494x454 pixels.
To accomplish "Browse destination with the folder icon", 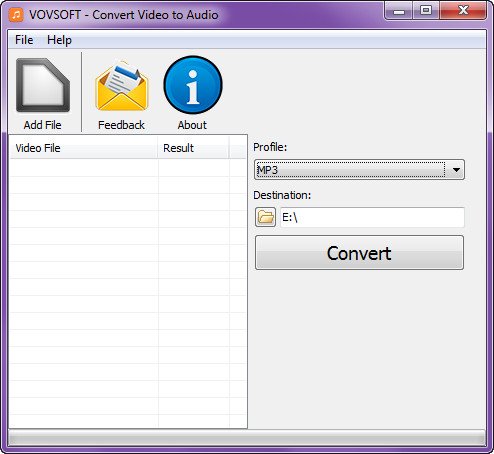I will tap(265, 217).
